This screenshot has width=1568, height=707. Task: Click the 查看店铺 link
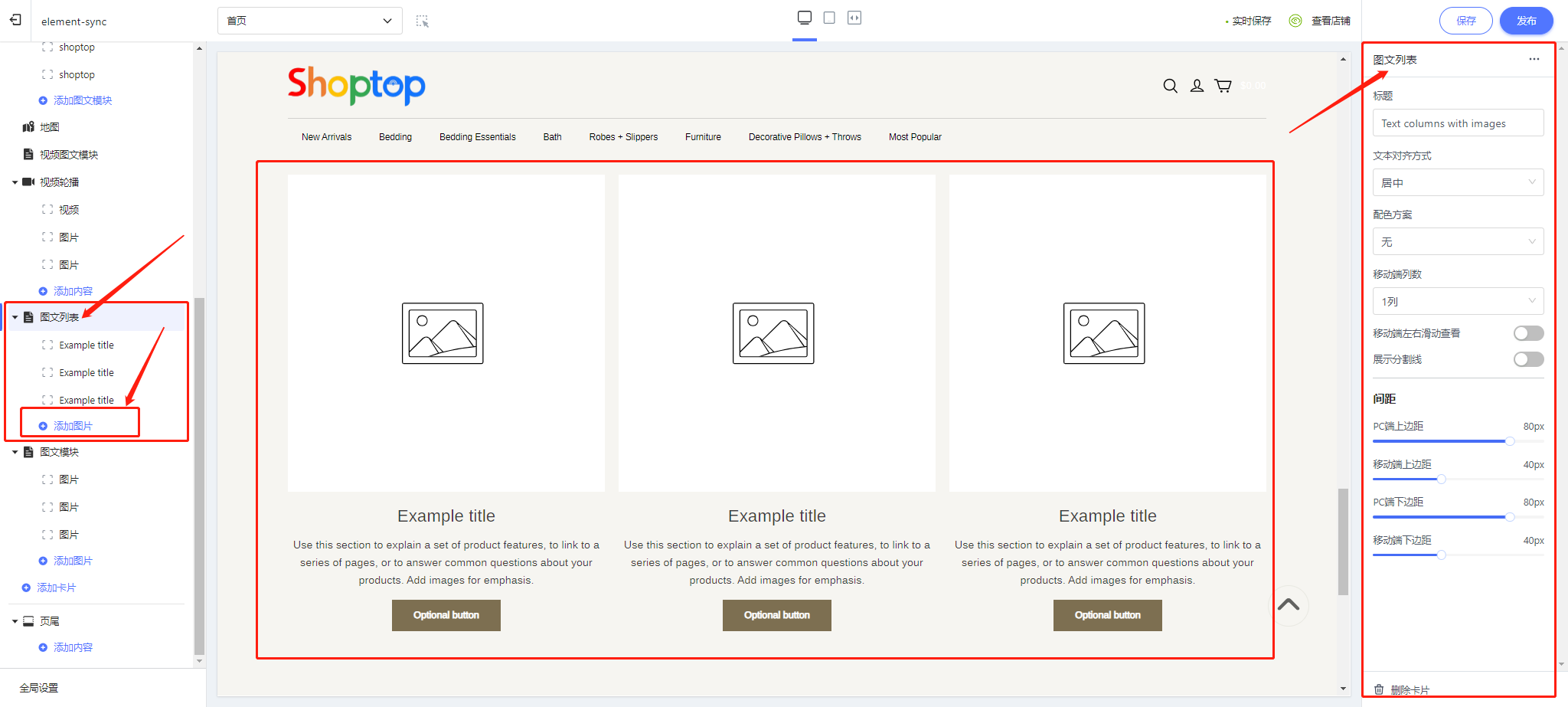[1331, 21]
